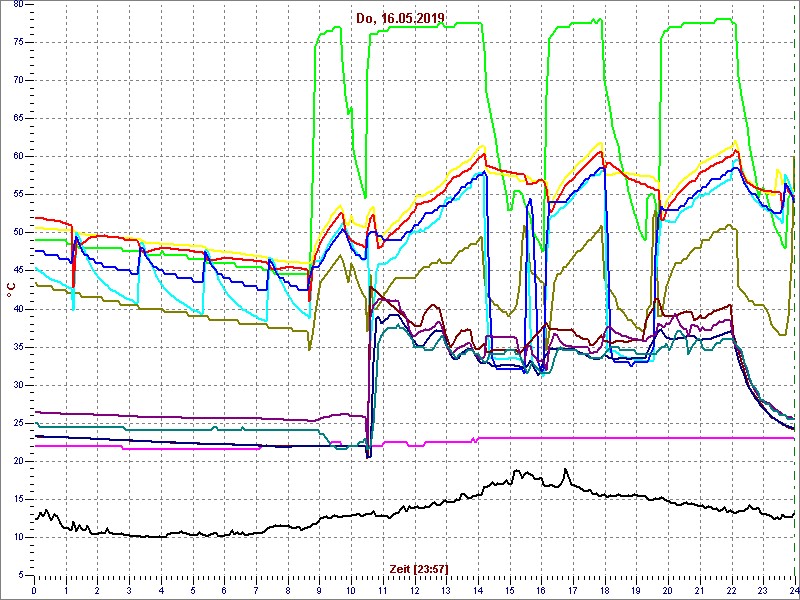This screenshot has width=800, height=600.
Task: Click hour 13 on the time axis
Action: (x=446, y=592)
